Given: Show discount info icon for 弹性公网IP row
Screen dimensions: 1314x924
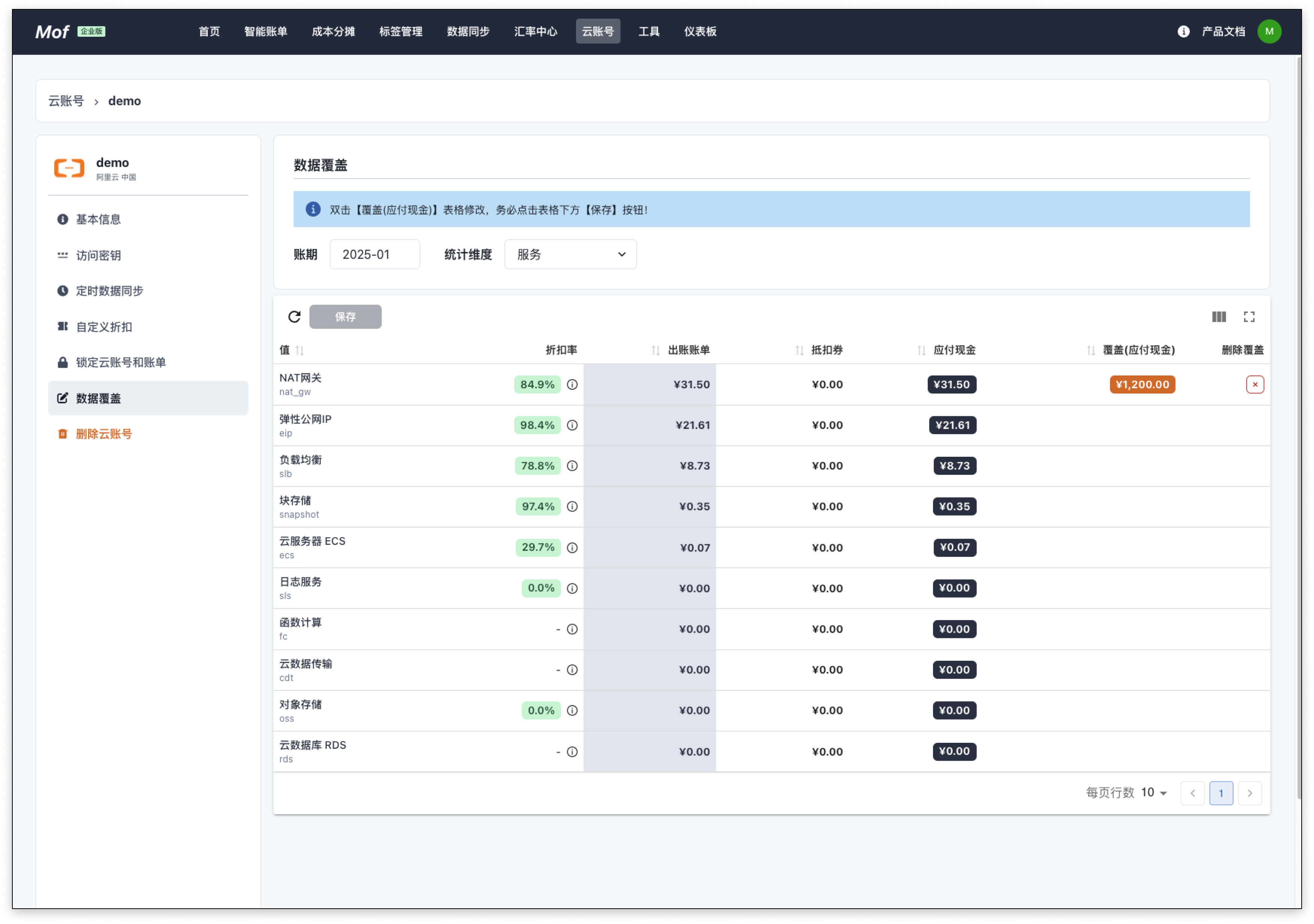Looking at the screenshot, I should [x=572, y=425].
